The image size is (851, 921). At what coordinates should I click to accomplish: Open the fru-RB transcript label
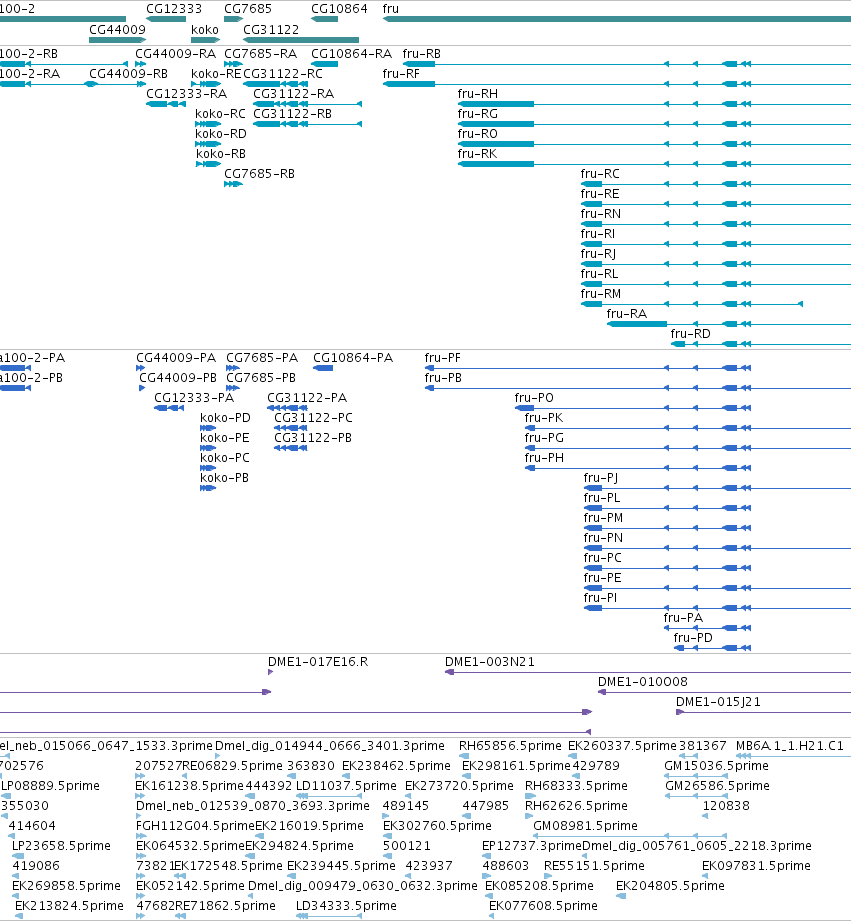click(422, 54)
